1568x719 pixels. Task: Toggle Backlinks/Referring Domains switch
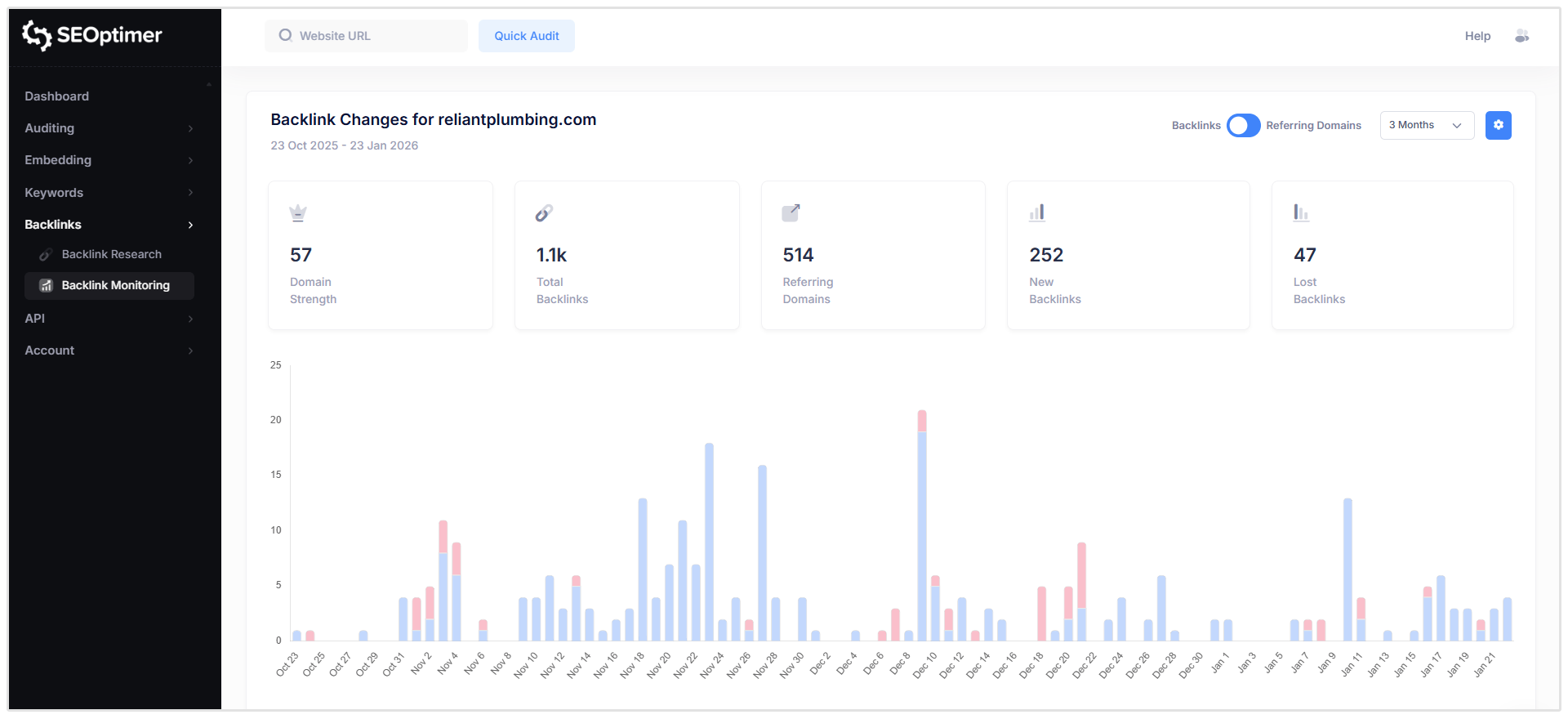(1243, 125)
